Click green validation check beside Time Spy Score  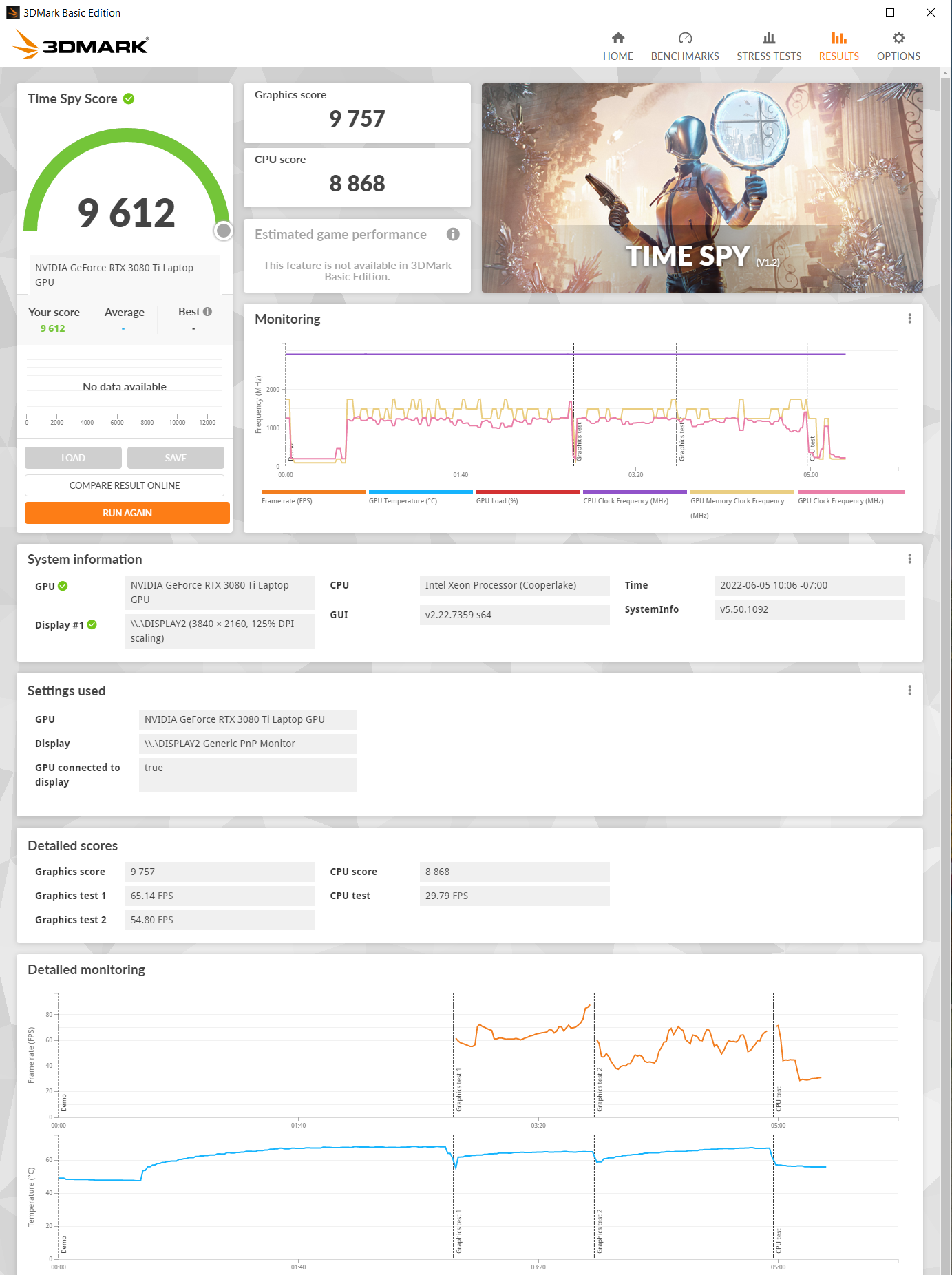(x=129, y=99)
